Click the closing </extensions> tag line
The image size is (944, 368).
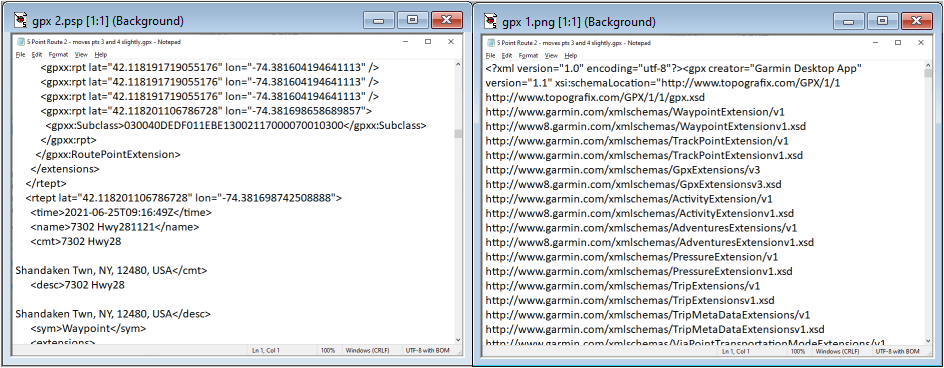(x=65, y=169)
